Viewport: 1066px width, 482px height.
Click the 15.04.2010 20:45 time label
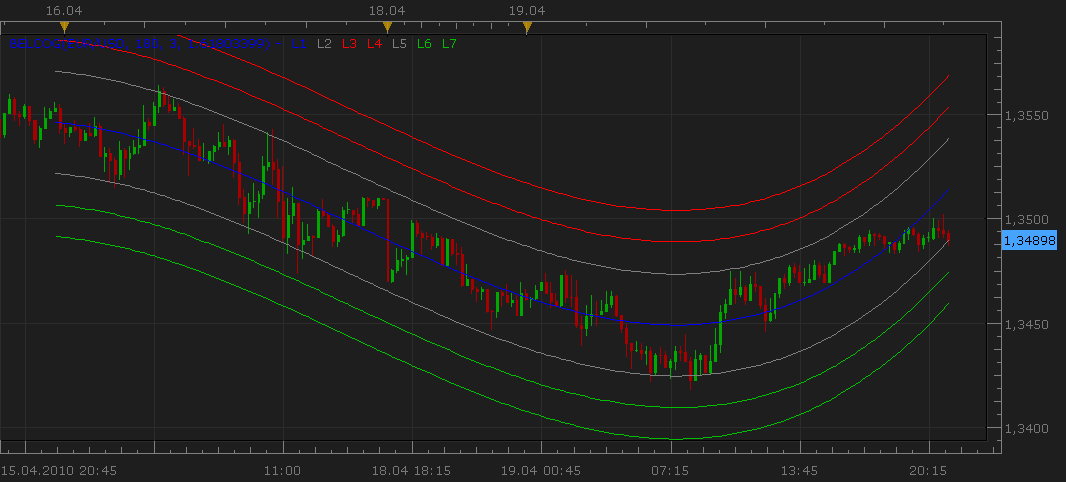click(x=59, y=470)
